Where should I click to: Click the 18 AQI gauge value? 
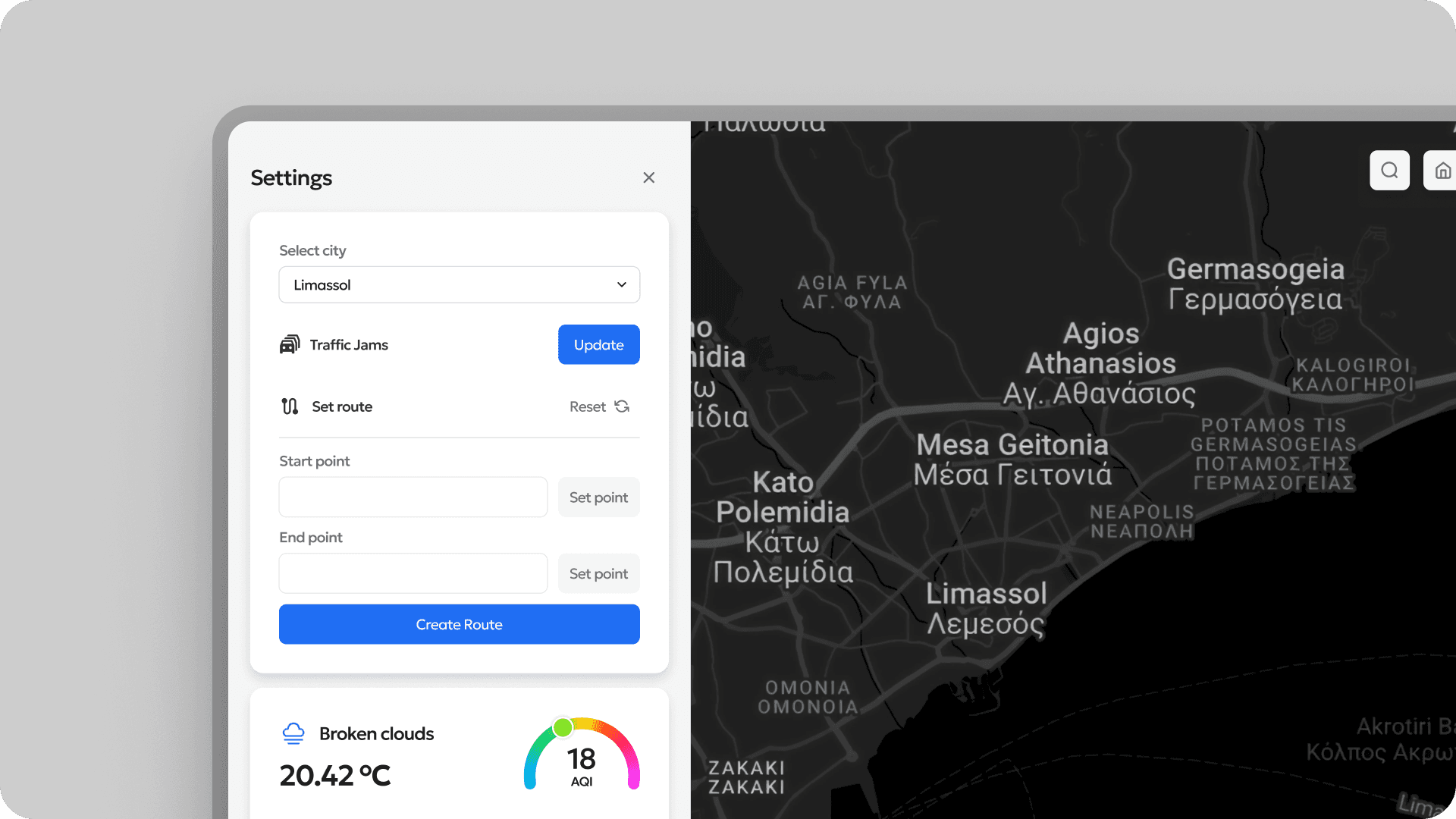tap(582, 760)
